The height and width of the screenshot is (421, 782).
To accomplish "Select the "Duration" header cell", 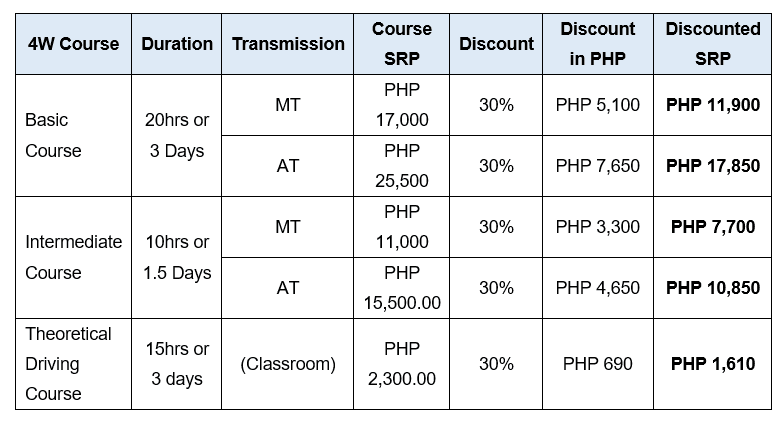I will (177, 44).
